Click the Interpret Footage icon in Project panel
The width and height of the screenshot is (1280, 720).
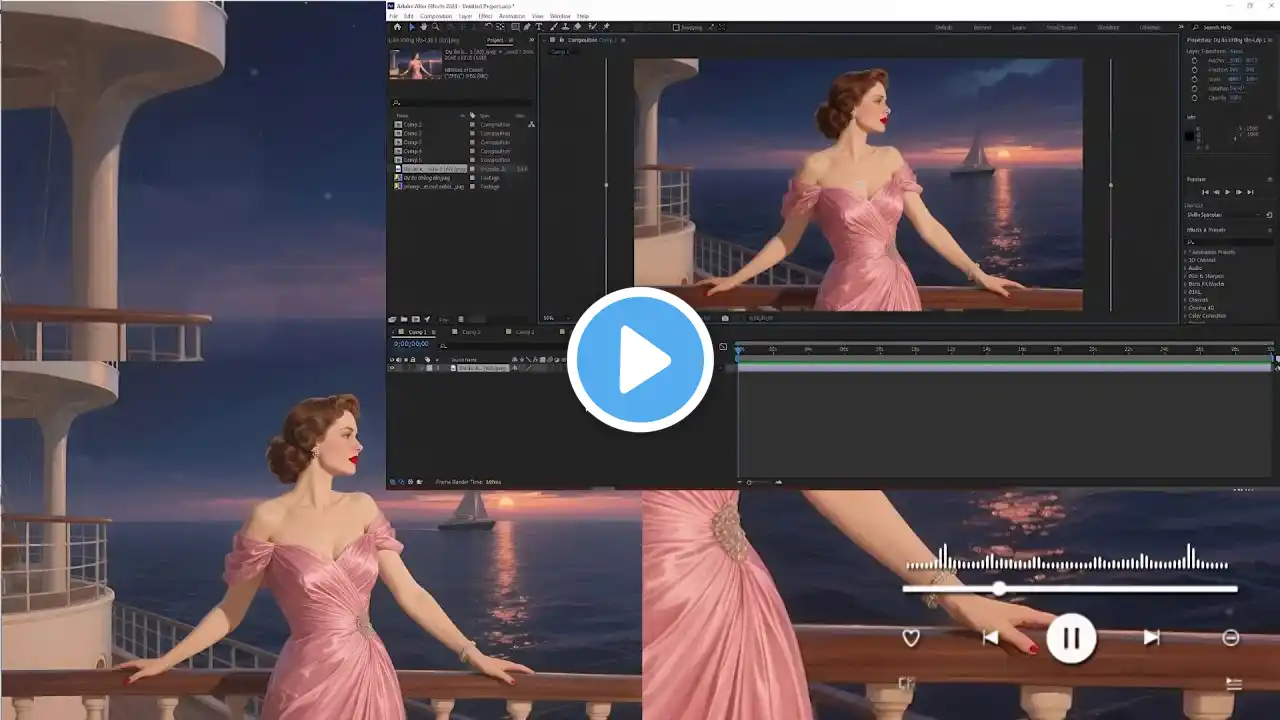393,319
